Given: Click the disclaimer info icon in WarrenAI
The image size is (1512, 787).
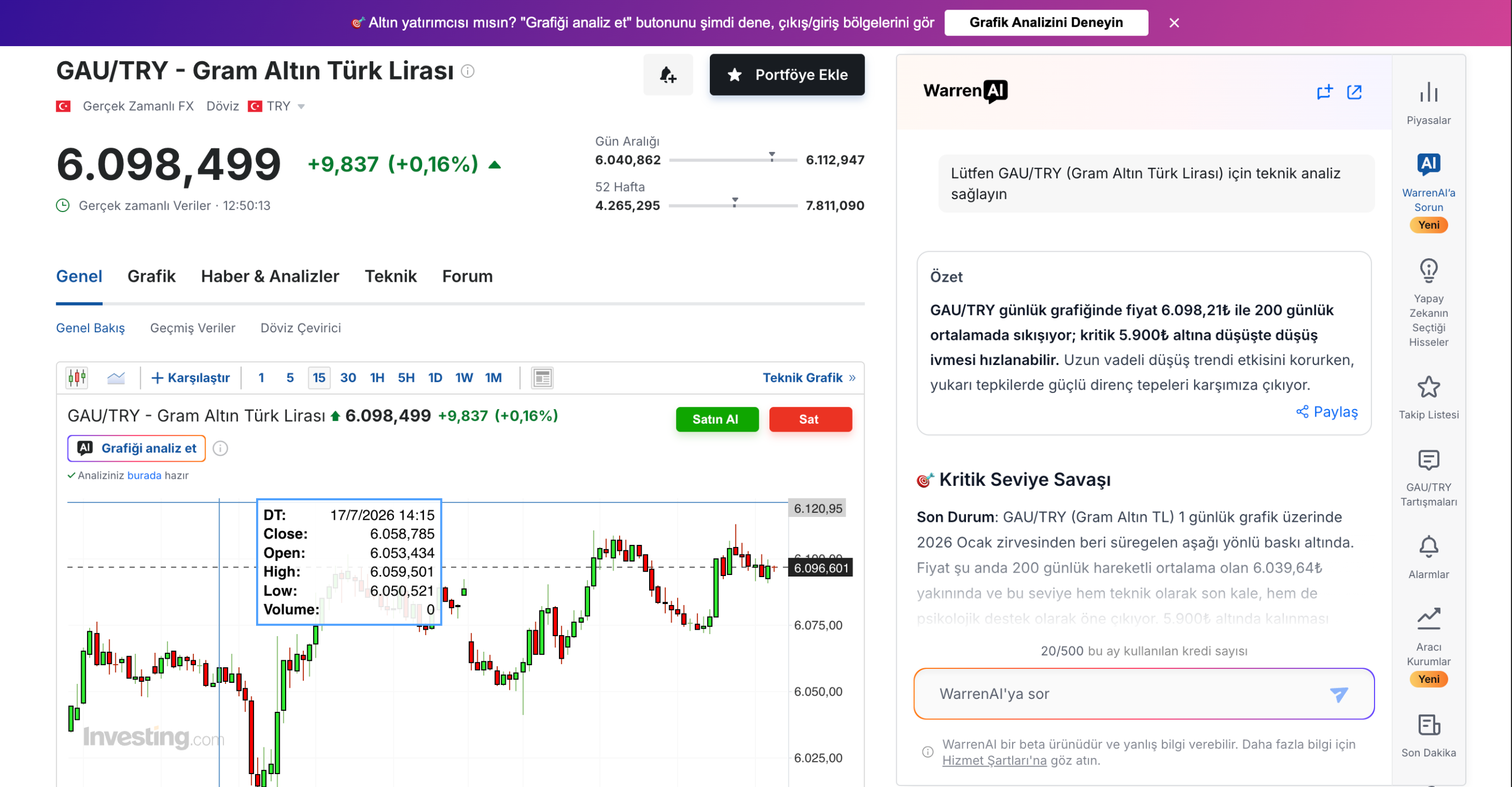Looking at the screenshot, I should 927,752.
